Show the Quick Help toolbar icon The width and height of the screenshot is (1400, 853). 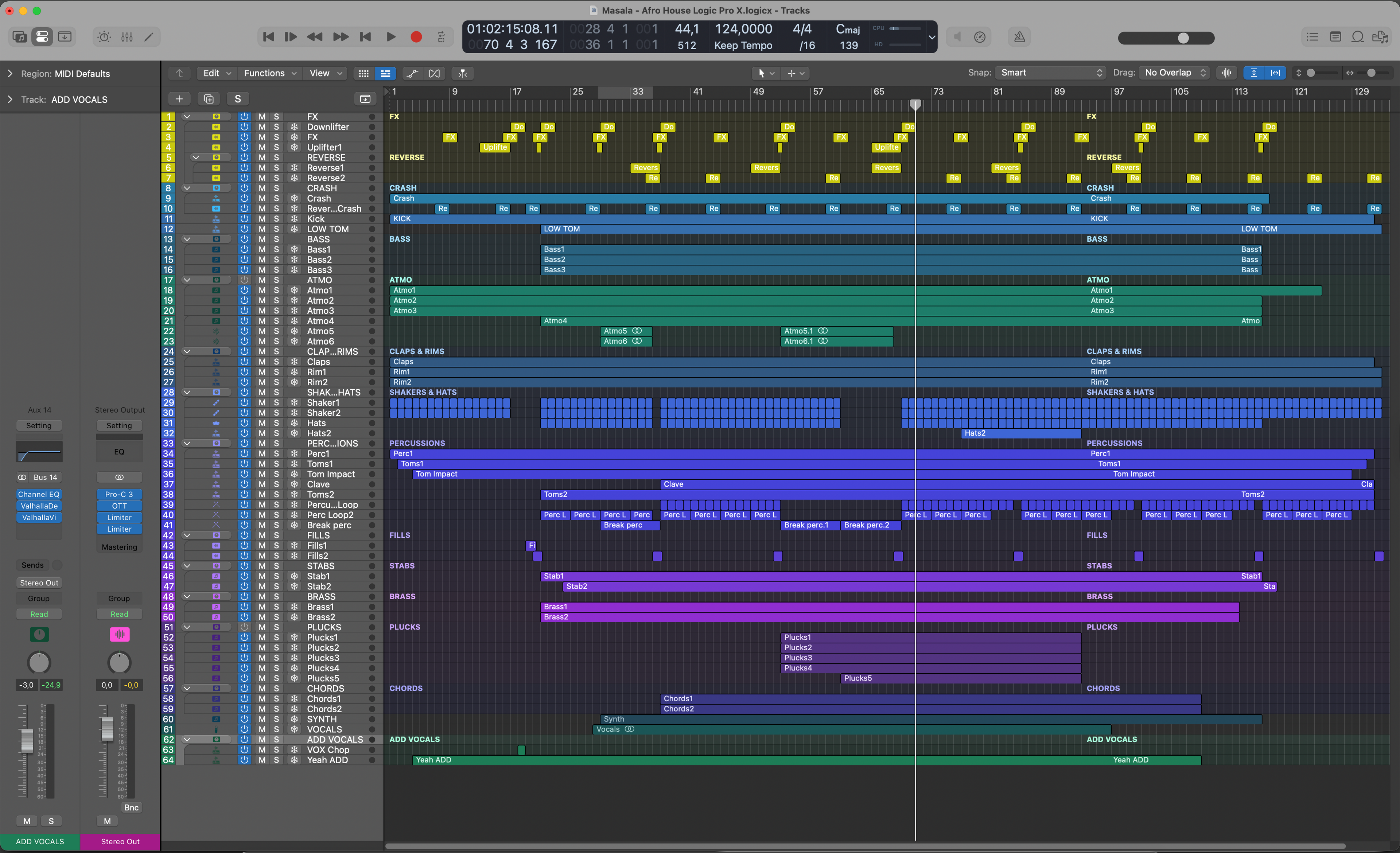(x=65, y=37)
